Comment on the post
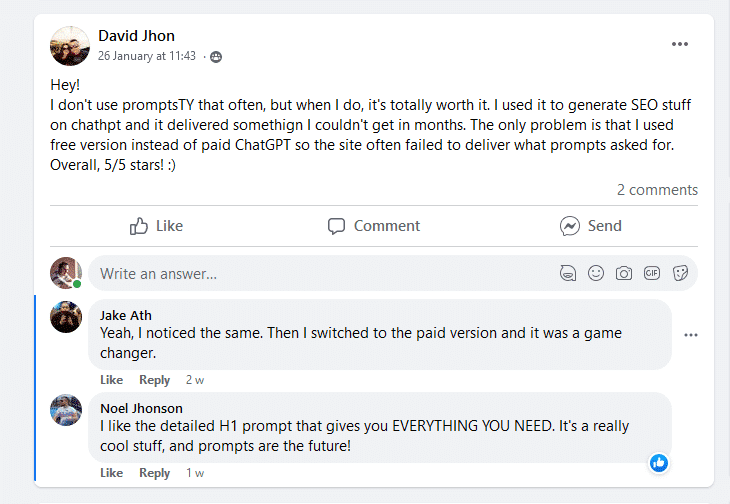 (374, 226)
